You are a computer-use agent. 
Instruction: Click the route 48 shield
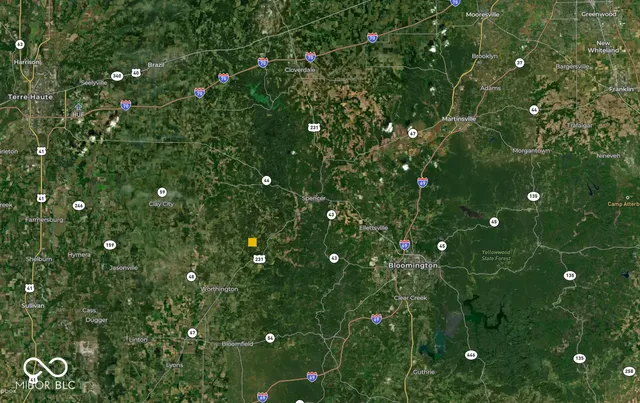pyautogui.click(x=191, y=277)
